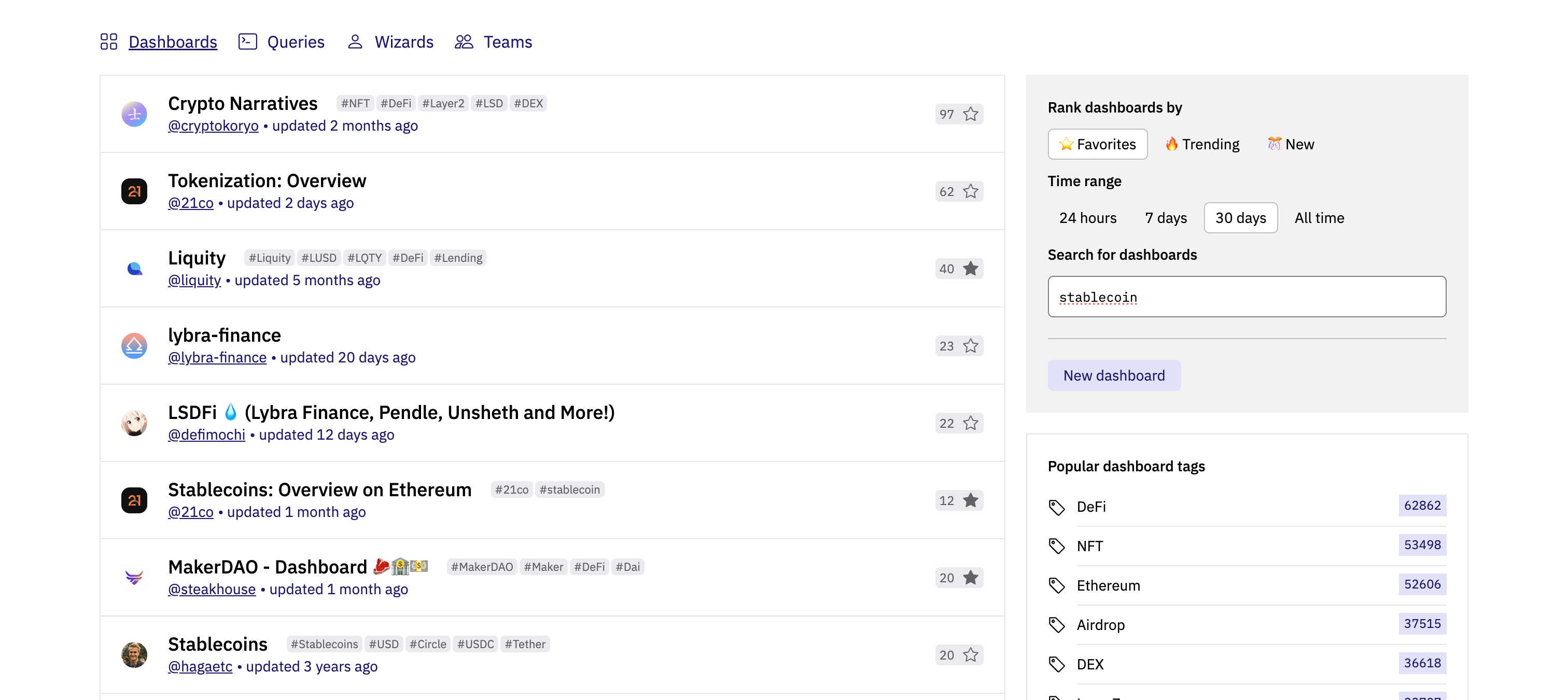
Task: Click the Dashboards grid icon
Action: point(108,41)
